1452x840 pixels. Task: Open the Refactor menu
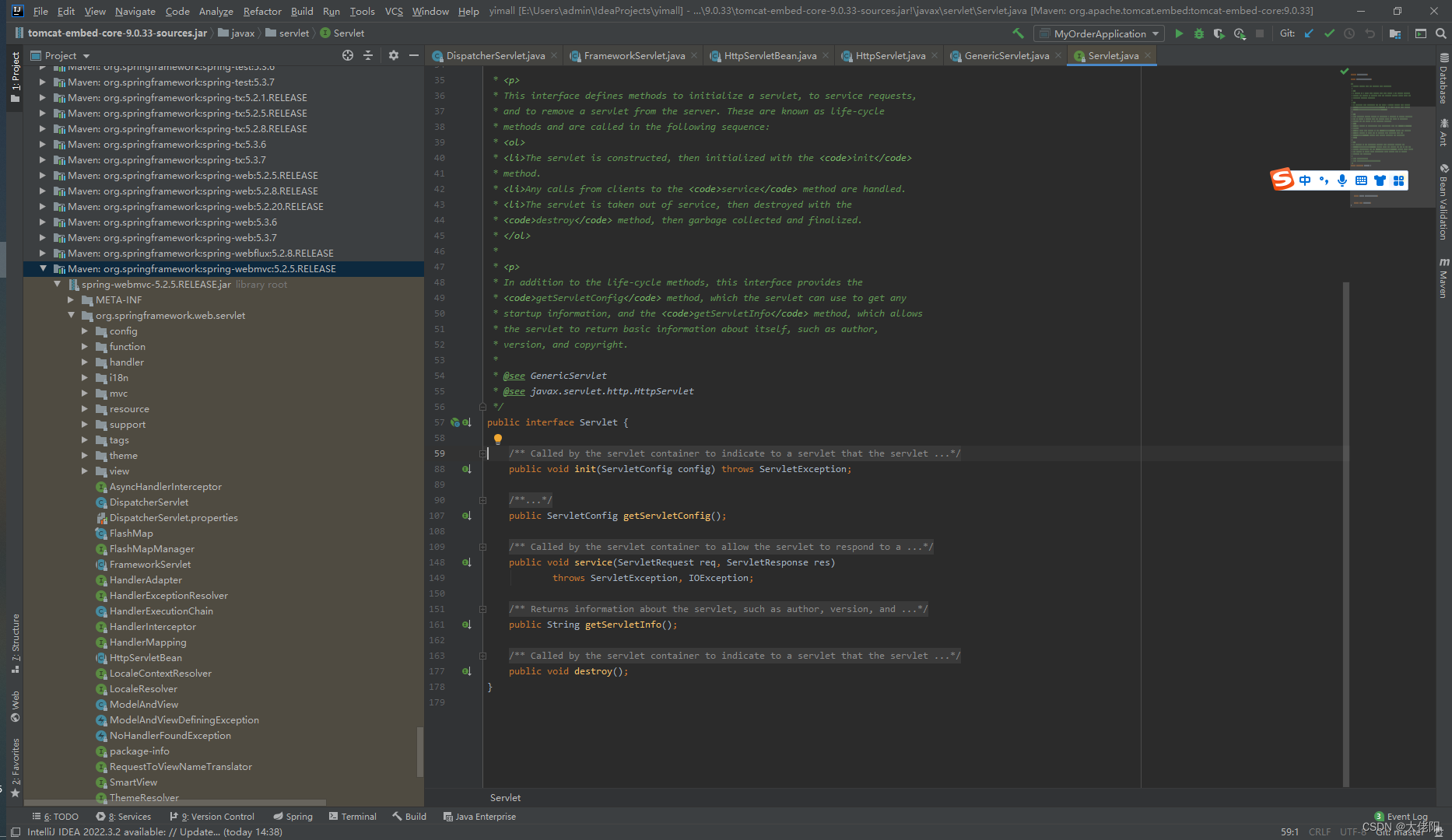point(262,11)
